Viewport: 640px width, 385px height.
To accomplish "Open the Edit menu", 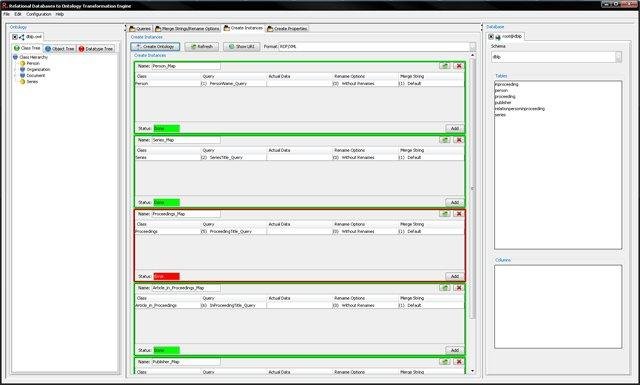I will (18, 14).
